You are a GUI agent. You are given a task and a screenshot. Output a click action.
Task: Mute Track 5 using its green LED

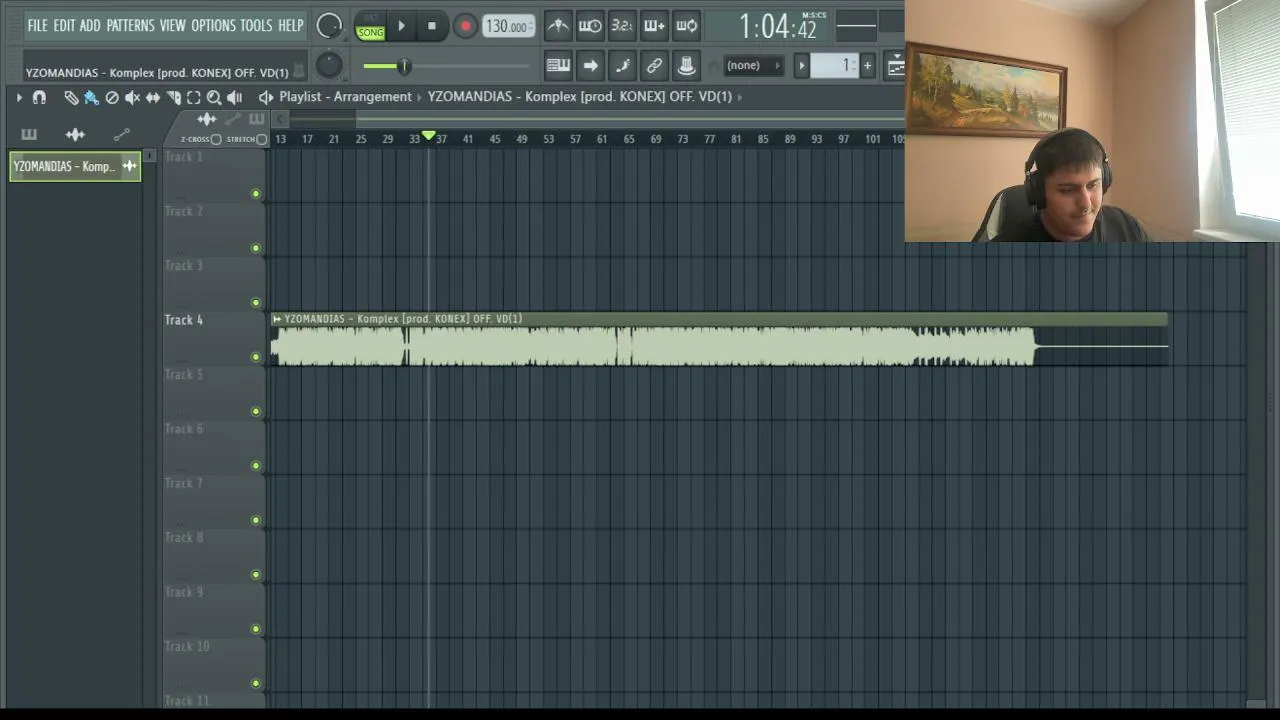[x=256, y=411]
